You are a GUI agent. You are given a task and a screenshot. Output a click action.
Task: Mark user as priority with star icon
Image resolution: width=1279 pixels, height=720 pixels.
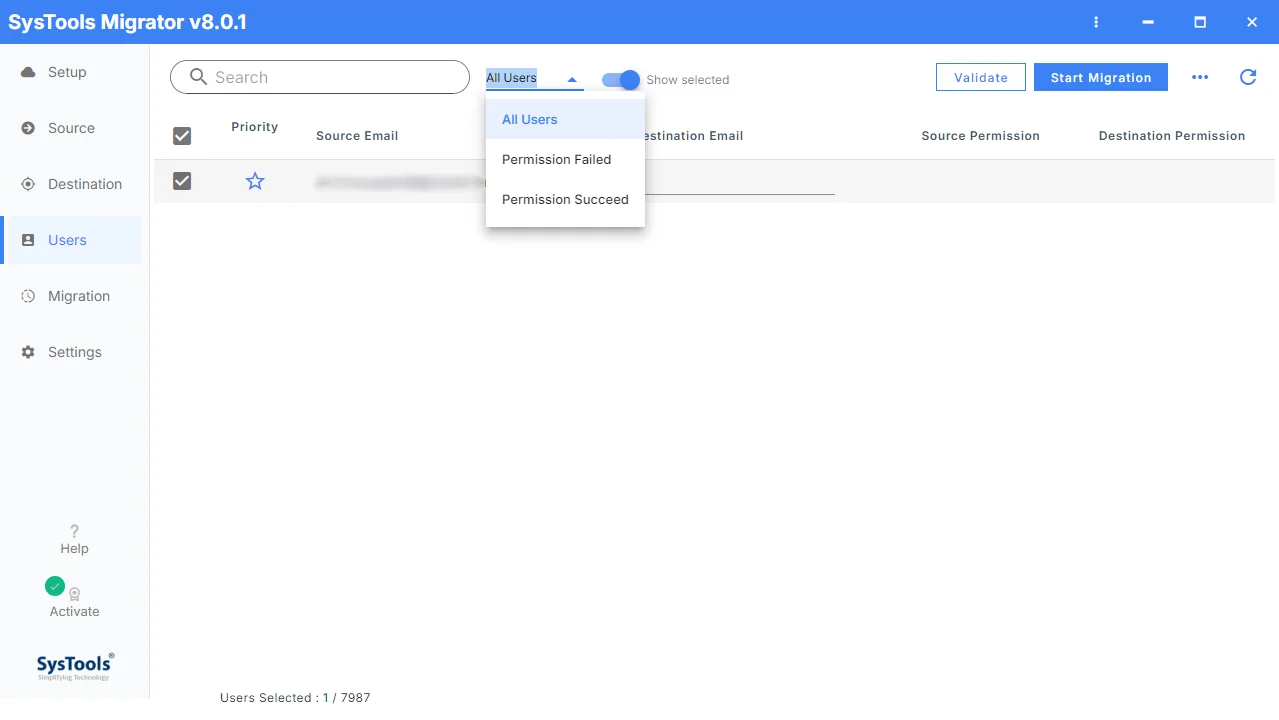(255, 181)
